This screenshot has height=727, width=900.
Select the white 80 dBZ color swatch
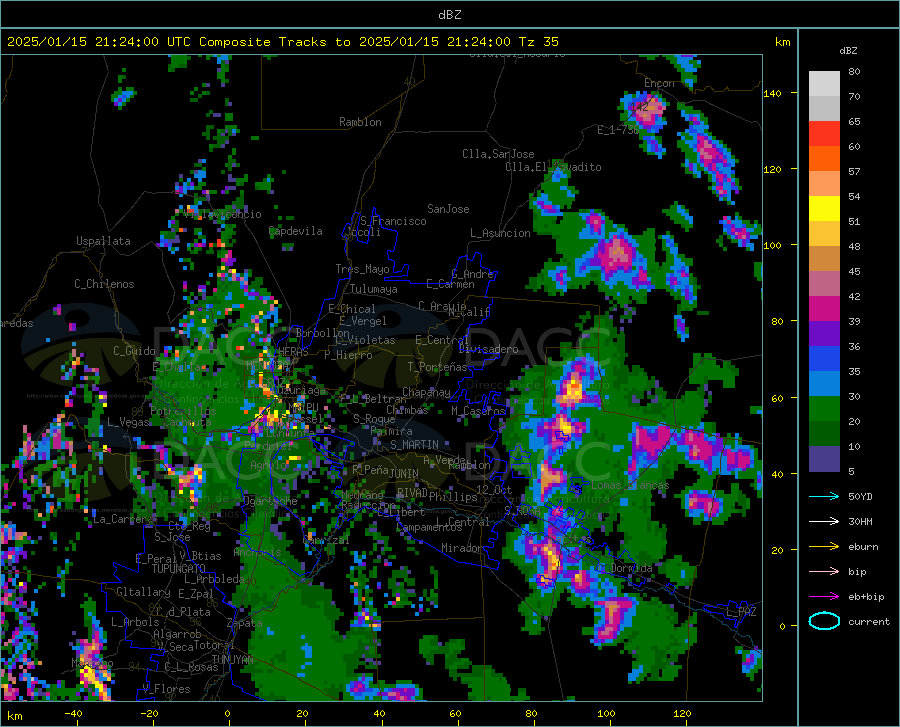(824, 83)
